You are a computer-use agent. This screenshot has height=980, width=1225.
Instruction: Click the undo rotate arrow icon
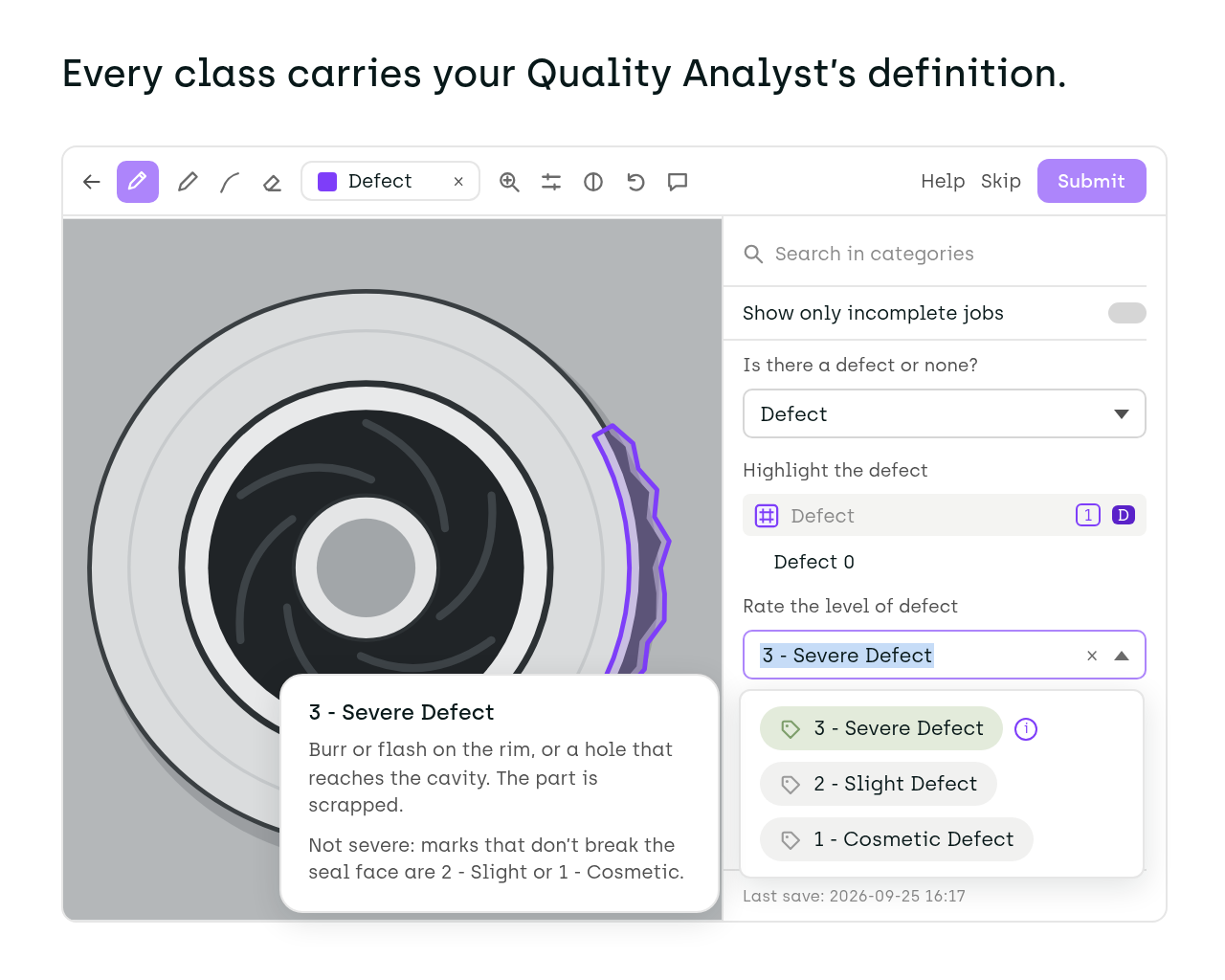point(635,182)
